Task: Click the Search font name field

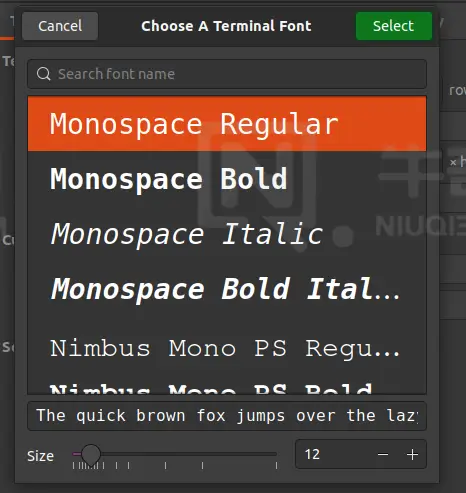Action: click(x=227, y=74)
